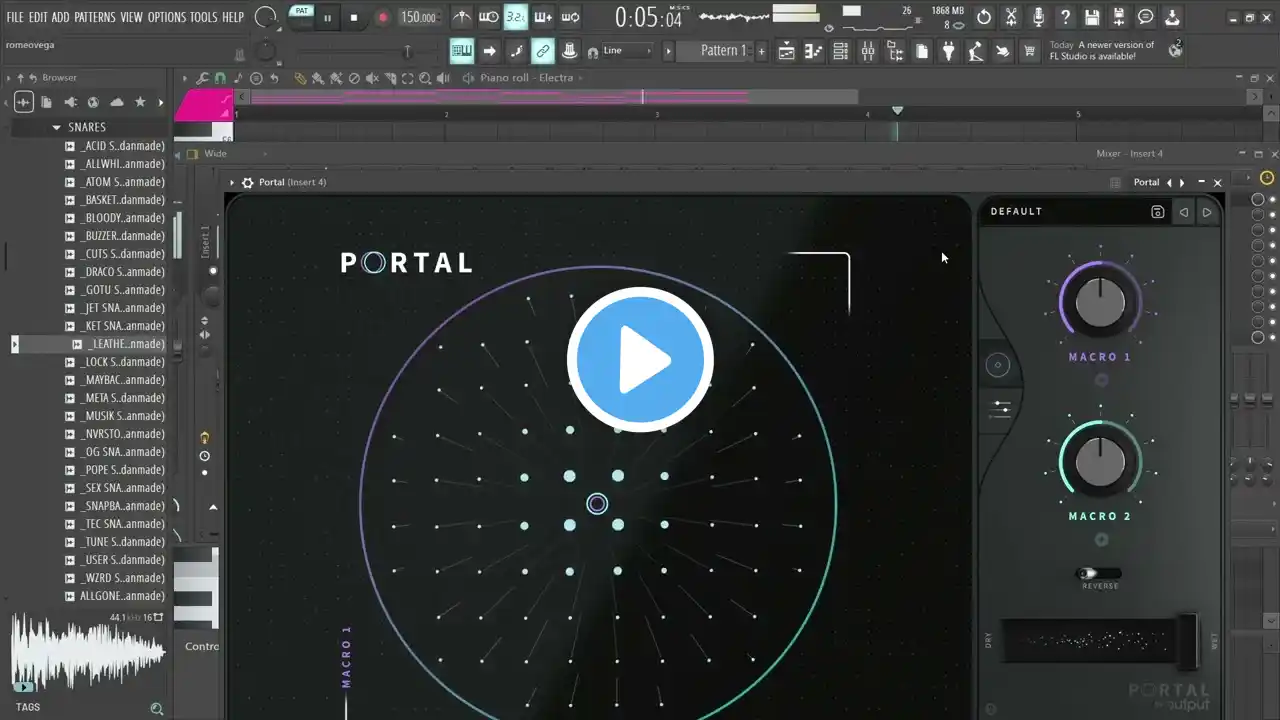Viewport: 1280px width, 720px height.
Task: Click the MACRO 2 knob
Action: [1100, 462]
